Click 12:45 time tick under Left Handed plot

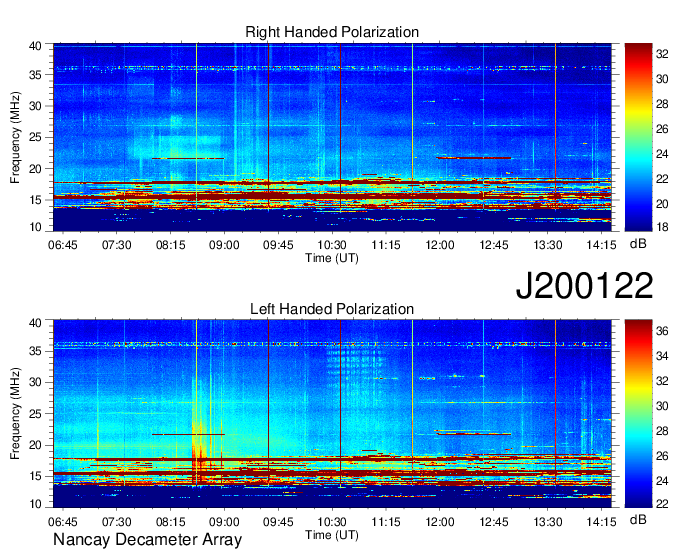tap(494, 522)
